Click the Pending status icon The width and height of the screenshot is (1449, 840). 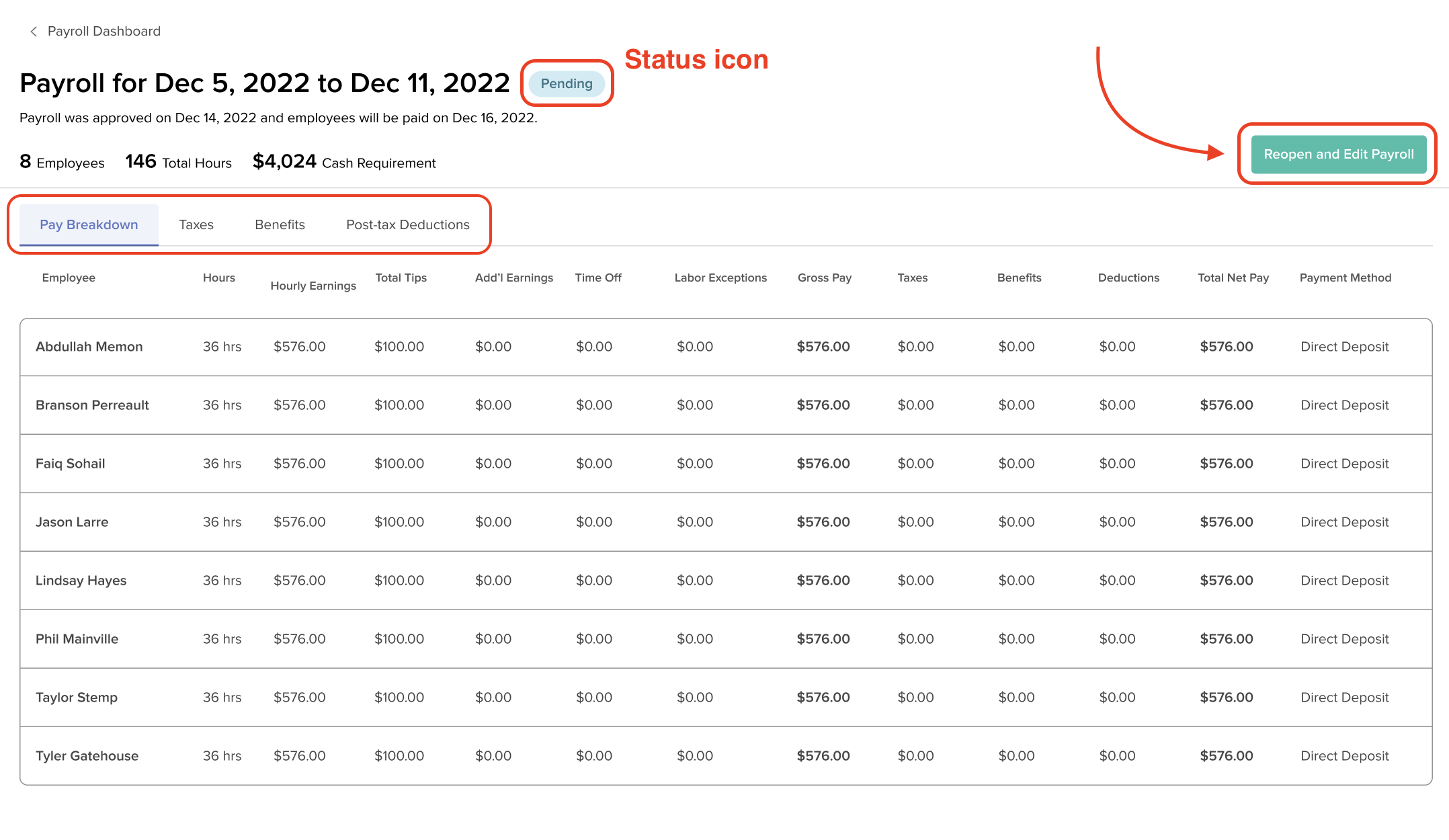pos(567,83)
